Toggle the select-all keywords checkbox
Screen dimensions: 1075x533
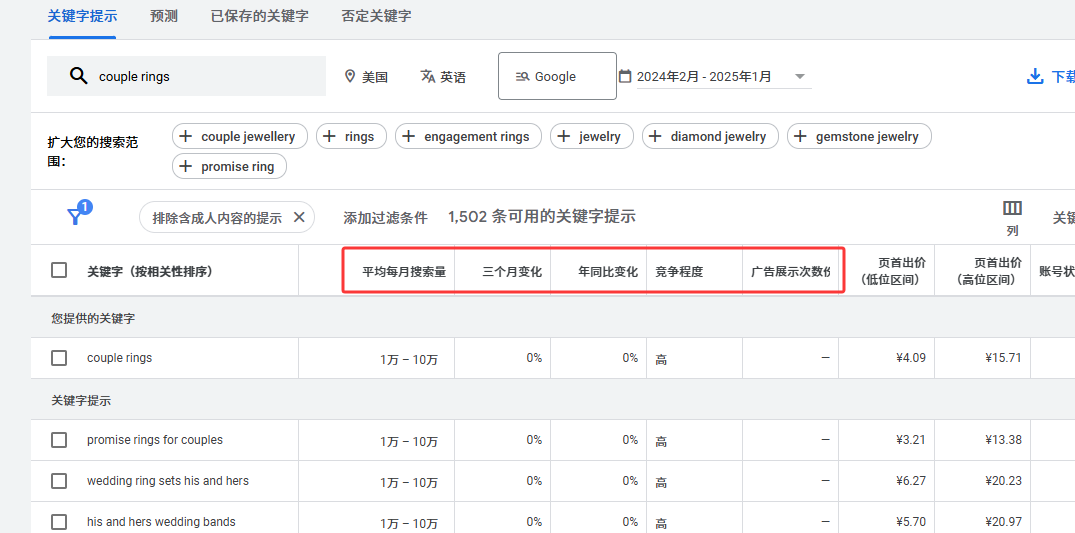pos(59,270)
